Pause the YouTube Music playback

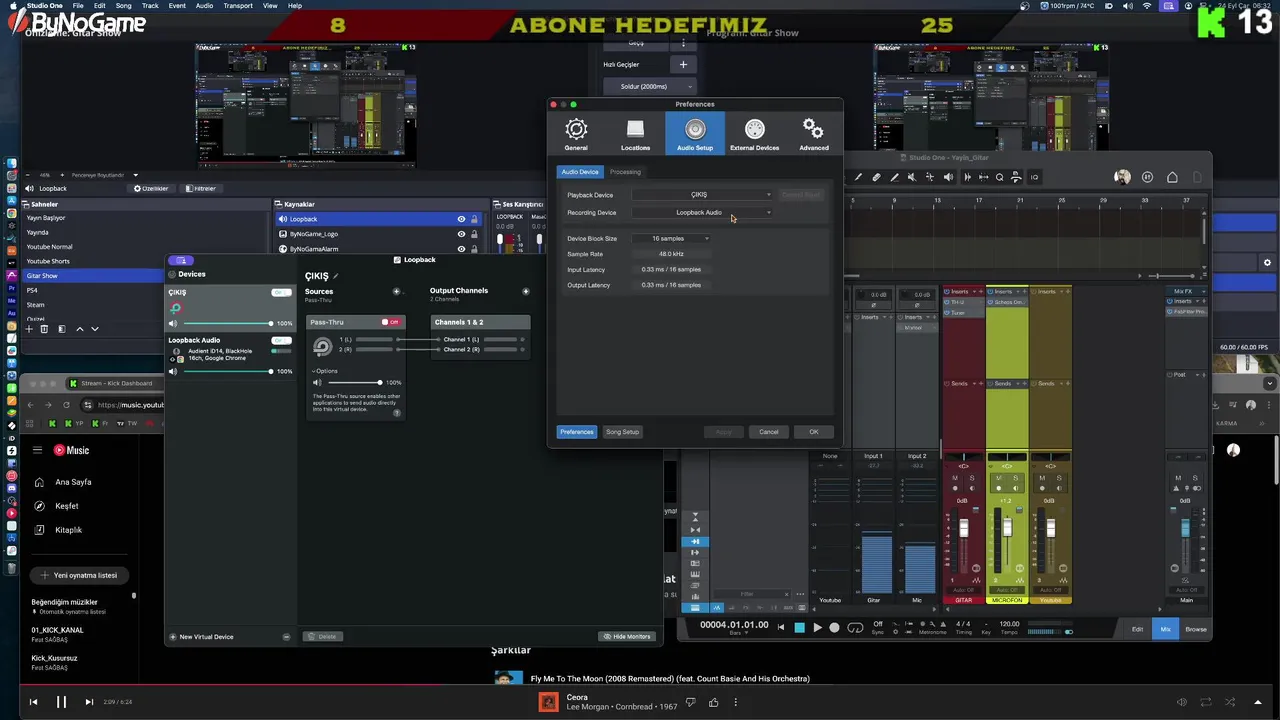[61, 702]
